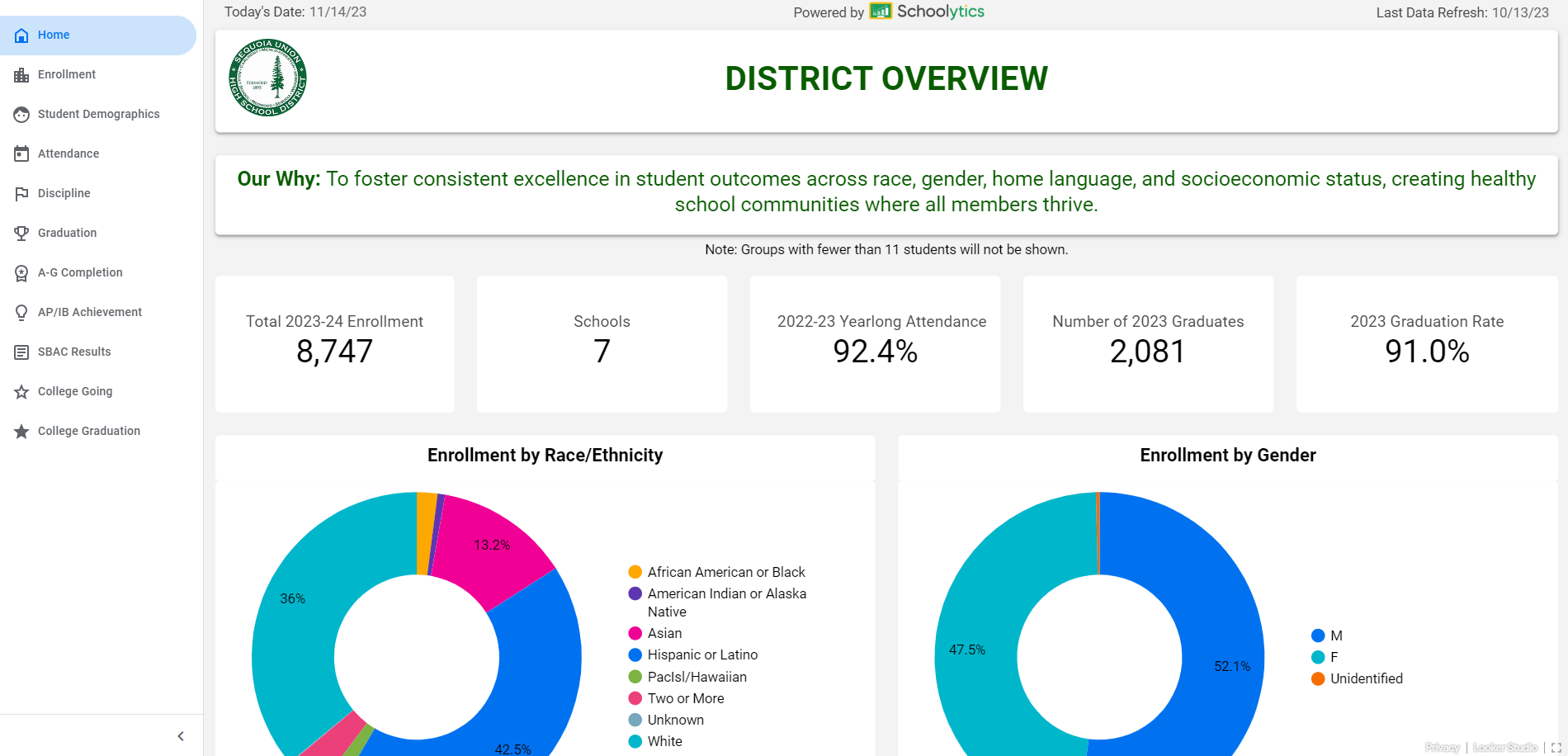Click the Graduation trophy icon
The image size is (1568, 756).
point(21,234)
